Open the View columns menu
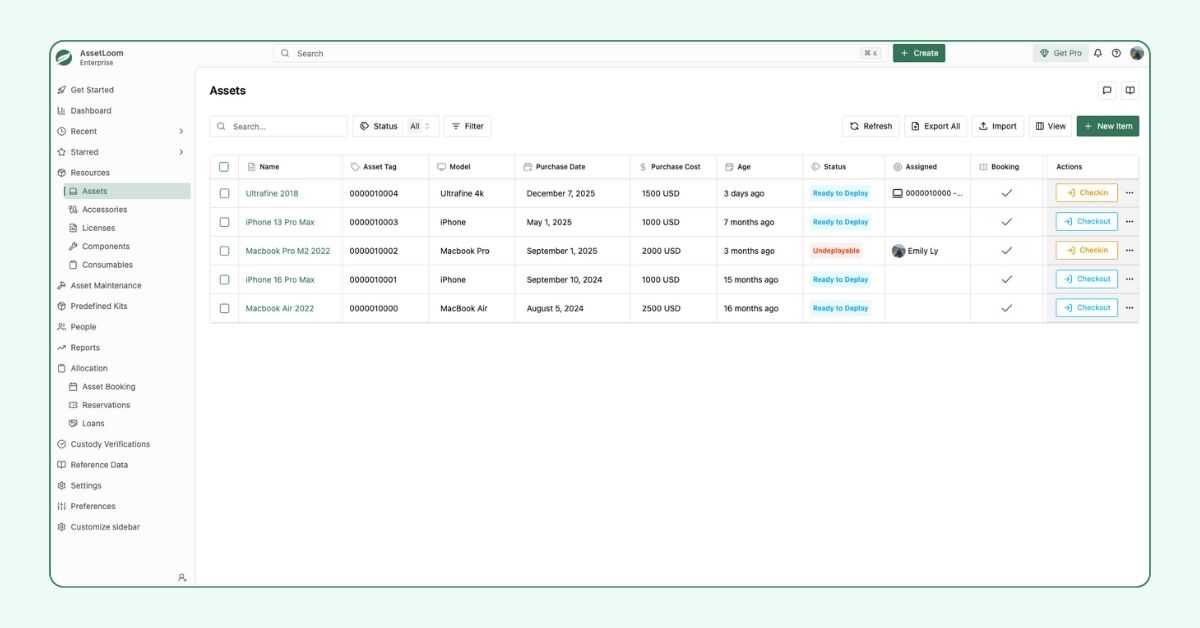Screen dimensions: 1200x628 click(1050, 126)
